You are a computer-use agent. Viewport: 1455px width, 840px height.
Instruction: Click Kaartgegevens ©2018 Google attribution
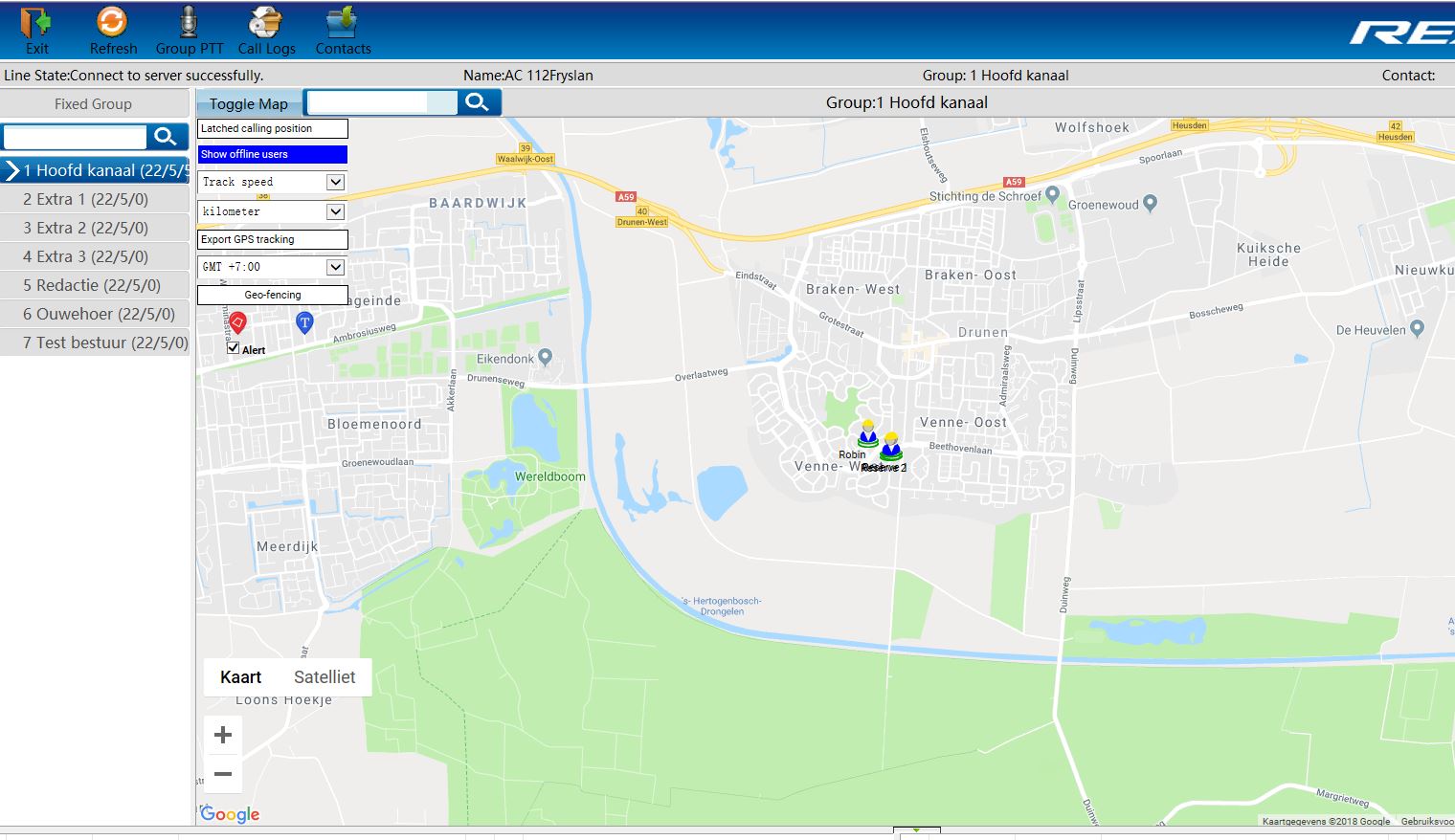coord(1326,821)
